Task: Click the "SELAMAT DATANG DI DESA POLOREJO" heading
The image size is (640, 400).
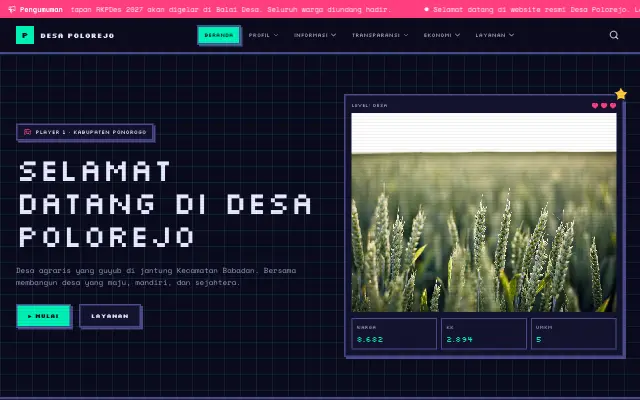Action: [165, 204]
